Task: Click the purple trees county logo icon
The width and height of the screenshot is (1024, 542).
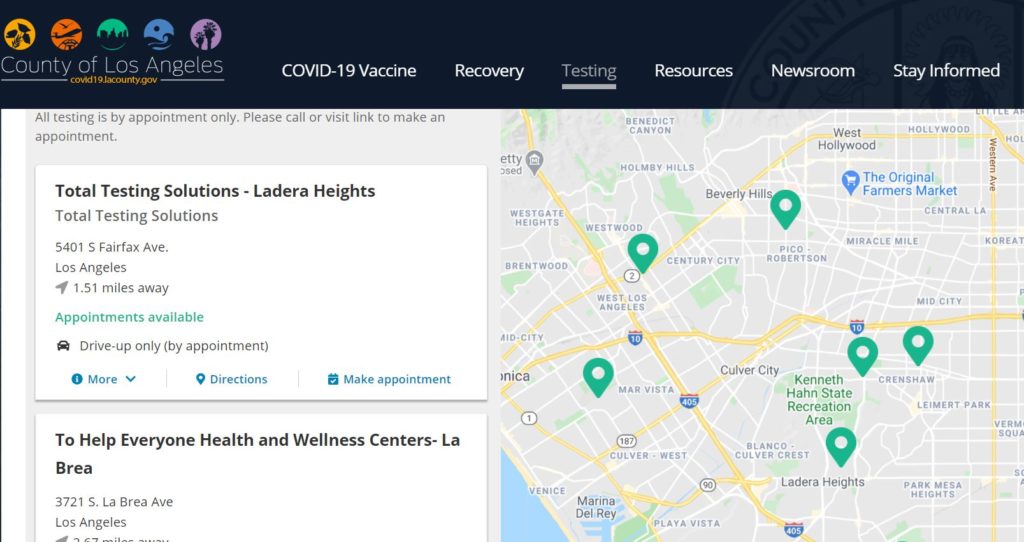Action: click(x=206, y=35)
